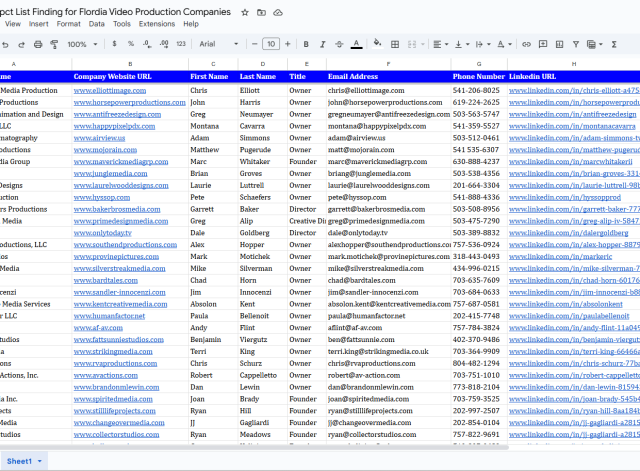Screen dimensions: 640x471
Task: Open the Sheet1 tab options arrow
Action: 40,461
